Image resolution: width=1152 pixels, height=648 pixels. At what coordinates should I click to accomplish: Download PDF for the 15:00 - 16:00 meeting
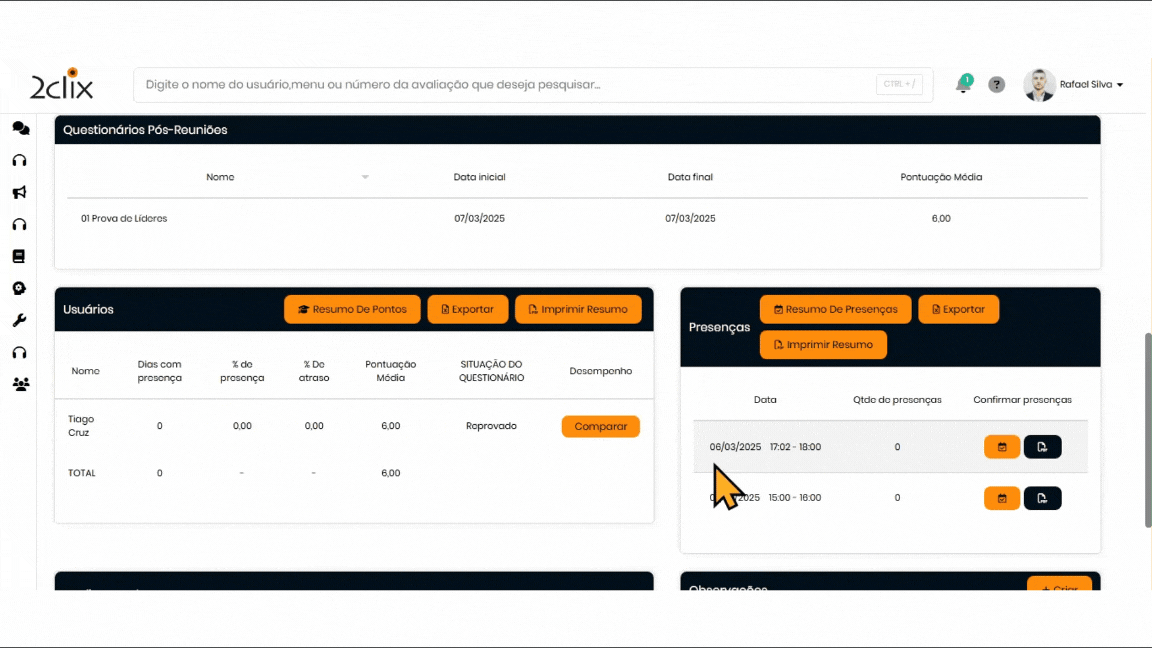(1042, 498)
